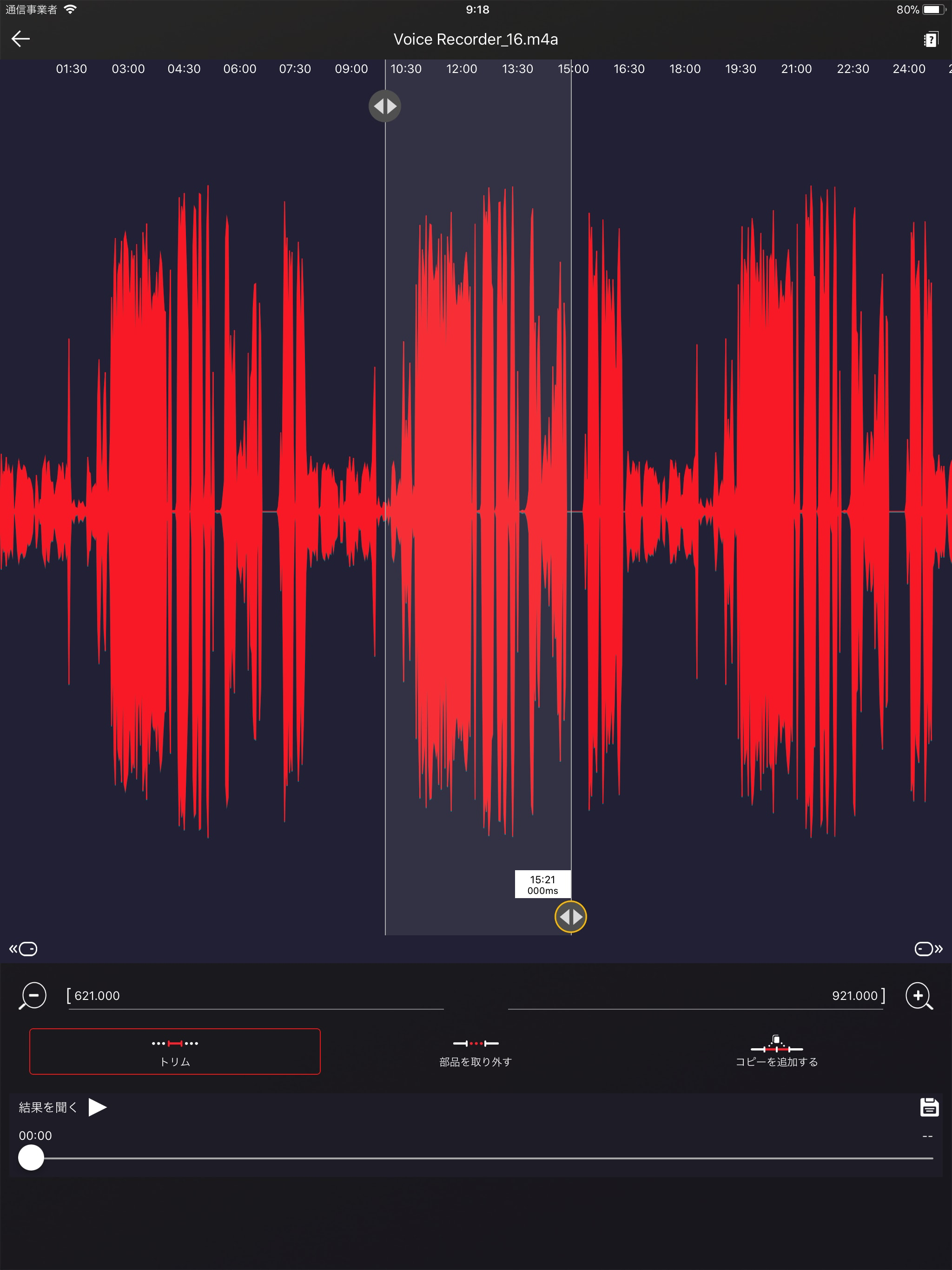Screen dimensions: 952x1270
Task: Tap the 18:00 mark on timeline ruler
Action: coord(685,69)
